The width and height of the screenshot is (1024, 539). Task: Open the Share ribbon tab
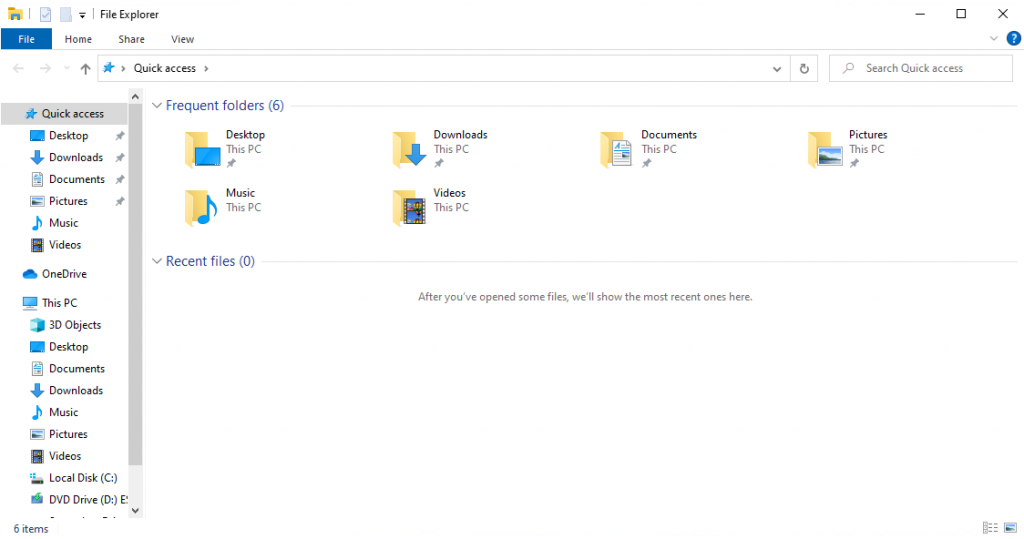click(131, 39)
